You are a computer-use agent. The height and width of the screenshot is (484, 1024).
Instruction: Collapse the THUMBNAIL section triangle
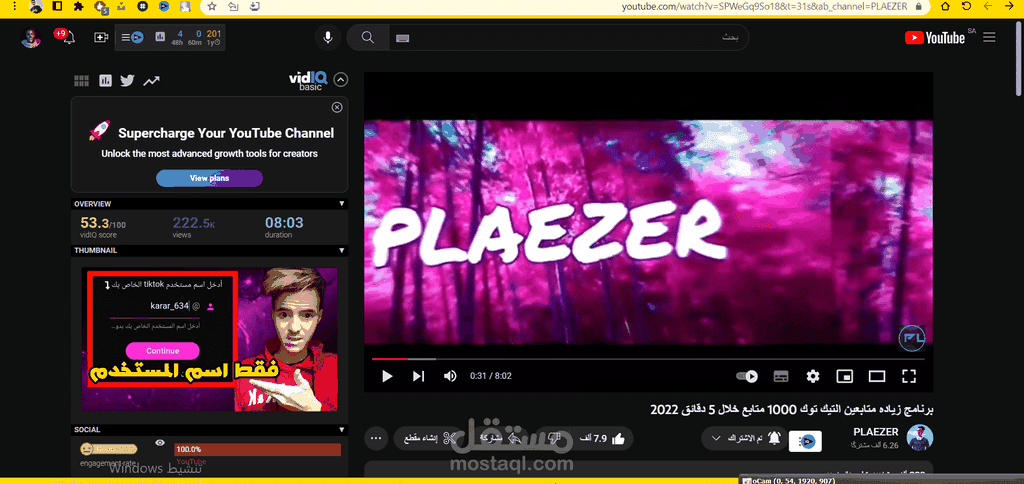click(x=341, y=250)
